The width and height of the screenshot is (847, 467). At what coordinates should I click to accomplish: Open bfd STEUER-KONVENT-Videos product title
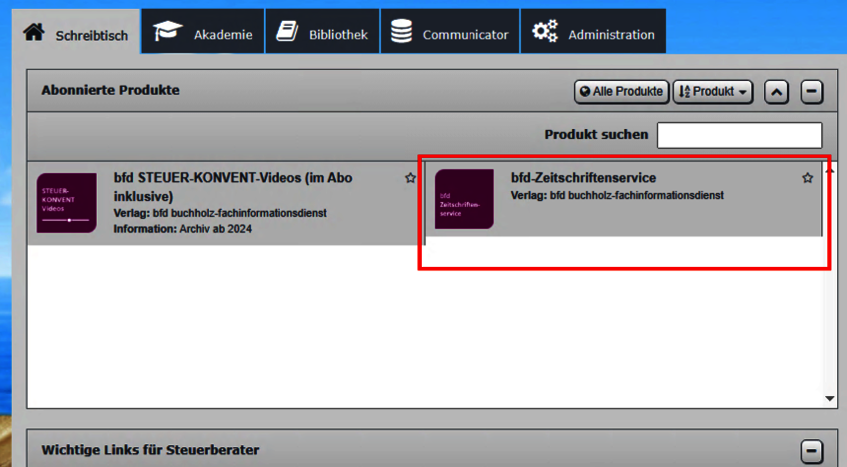pos(233,187)
